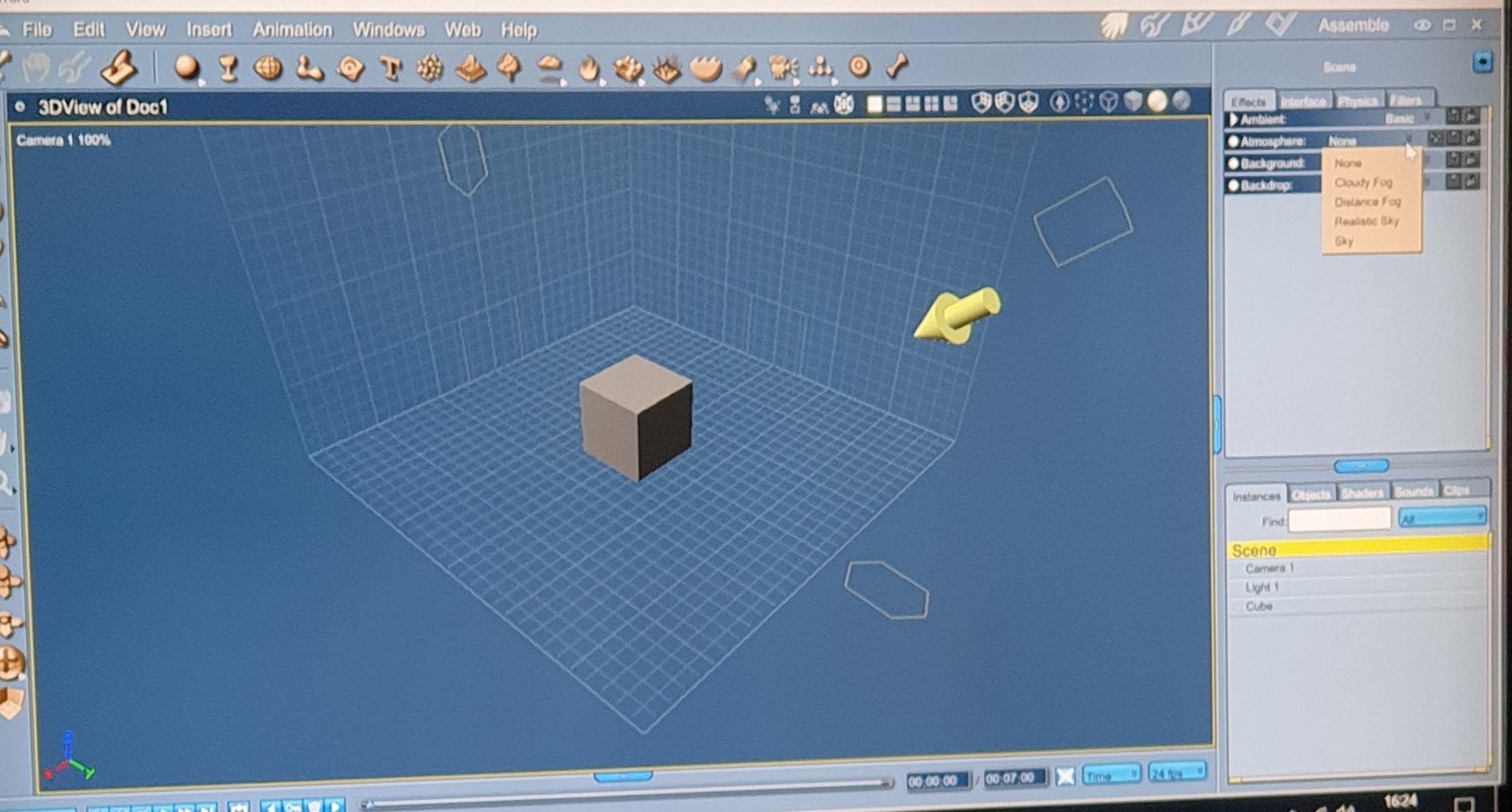The height and width of the screenshot is (812, 1512).
Task: Insert a sphere primitive from toolbar
Action: pyautogui.click(x=186, y=68)
